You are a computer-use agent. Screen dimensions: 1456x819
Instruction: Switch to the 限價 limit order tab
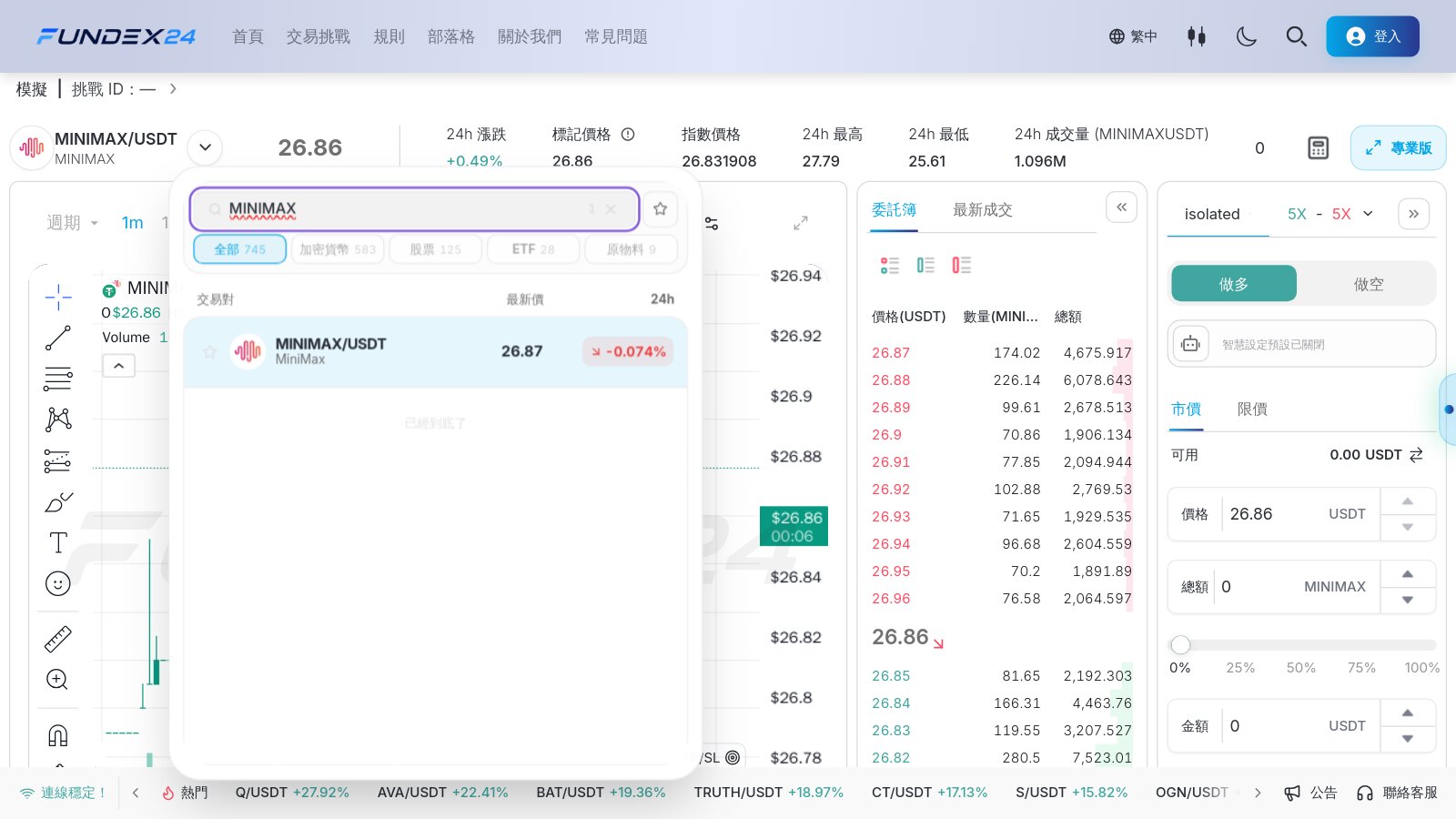(1252, 409)
